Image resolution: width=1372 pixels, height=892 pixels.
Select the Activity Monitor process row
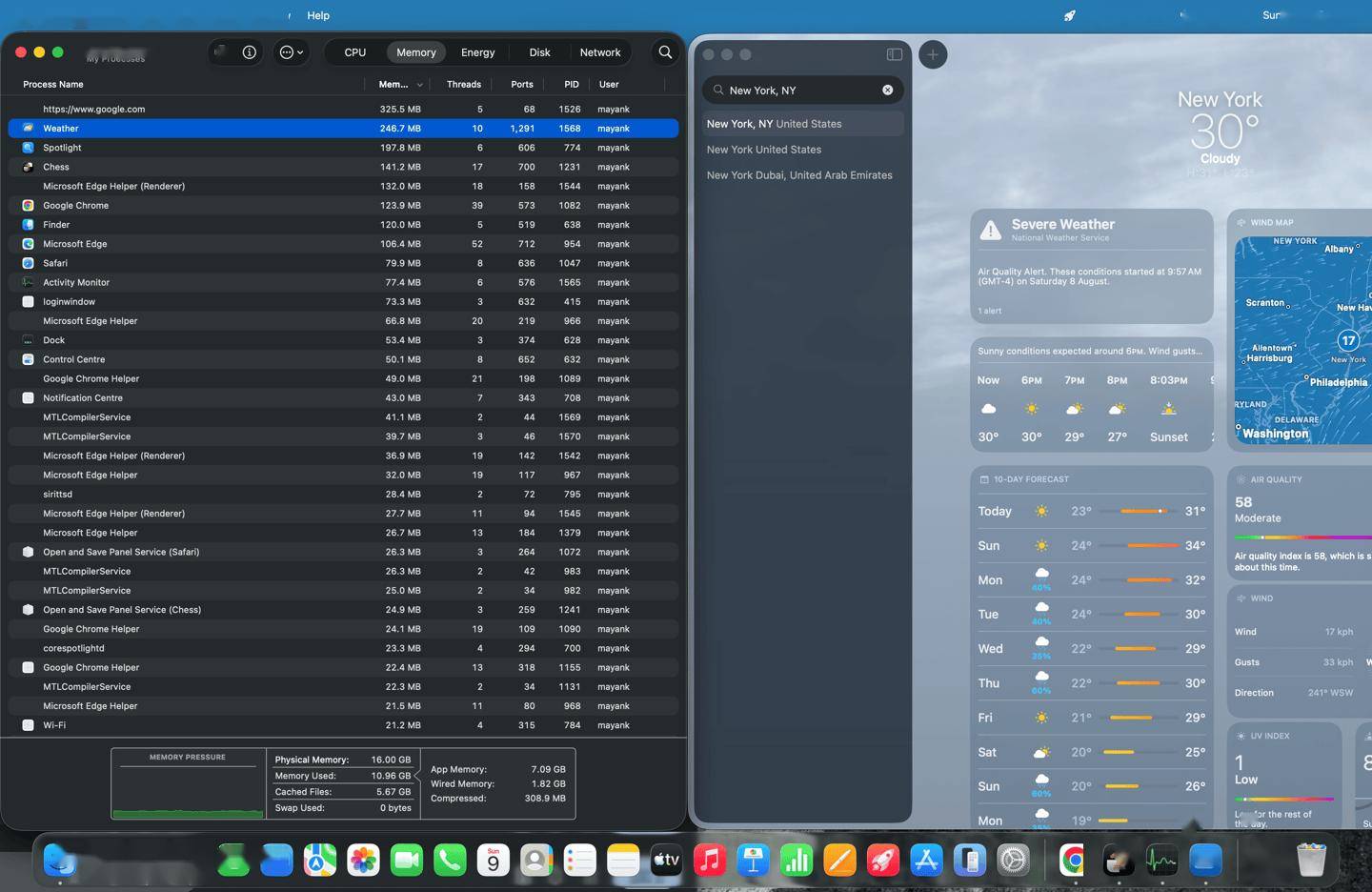(343, 282)
